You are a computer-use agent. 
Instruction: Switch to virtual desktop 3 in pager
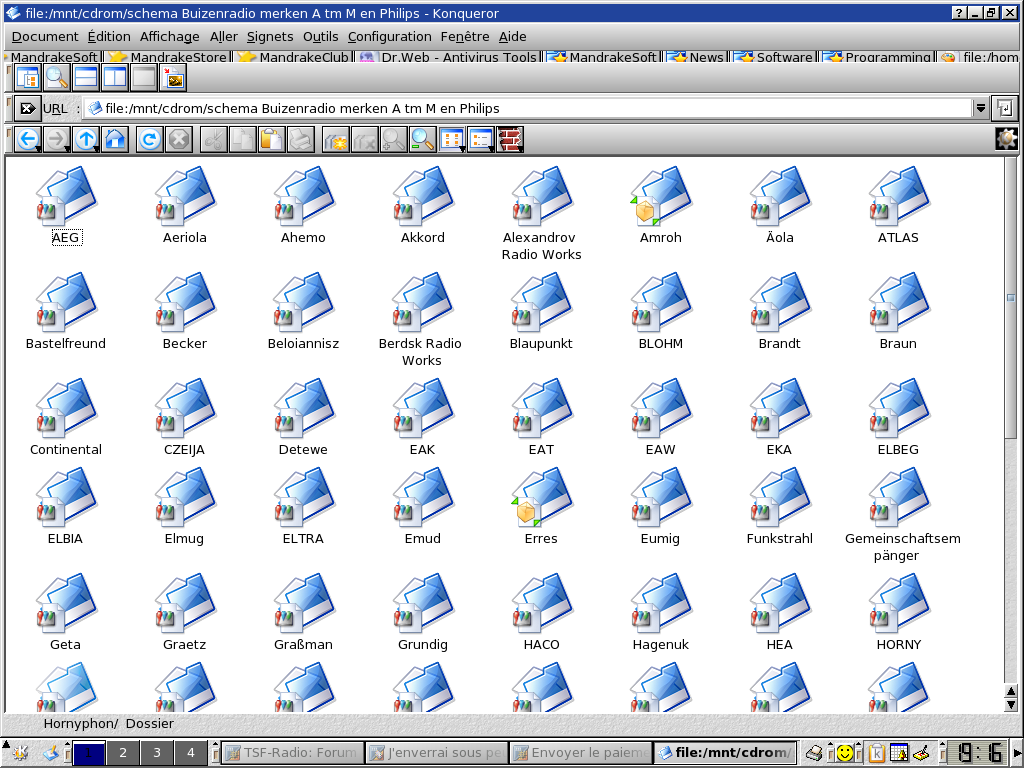(x=157, y=752)
